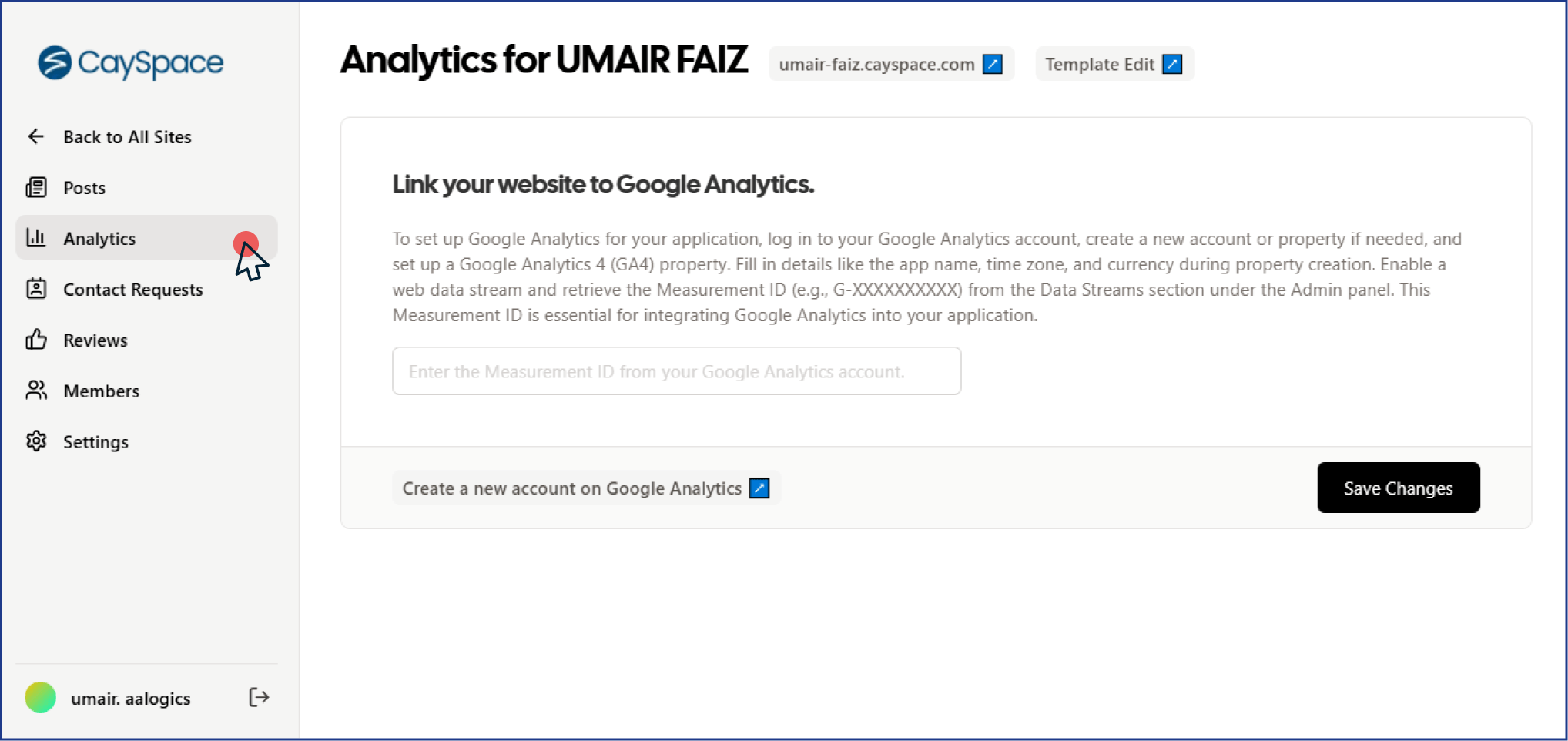1568x741 pixels.
Task: Click the Members people icon
Action: click(x=36, y=391)
